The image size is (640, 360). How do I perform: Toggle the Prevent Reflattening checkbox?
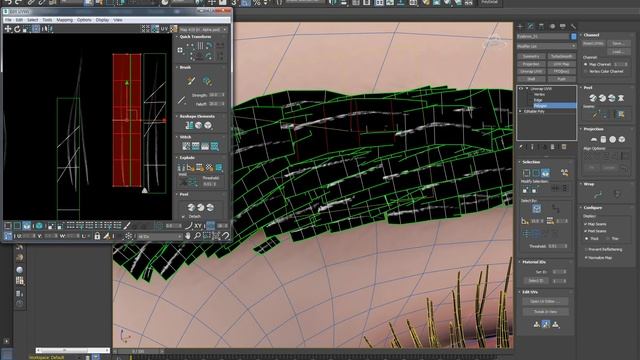(586, 249)
